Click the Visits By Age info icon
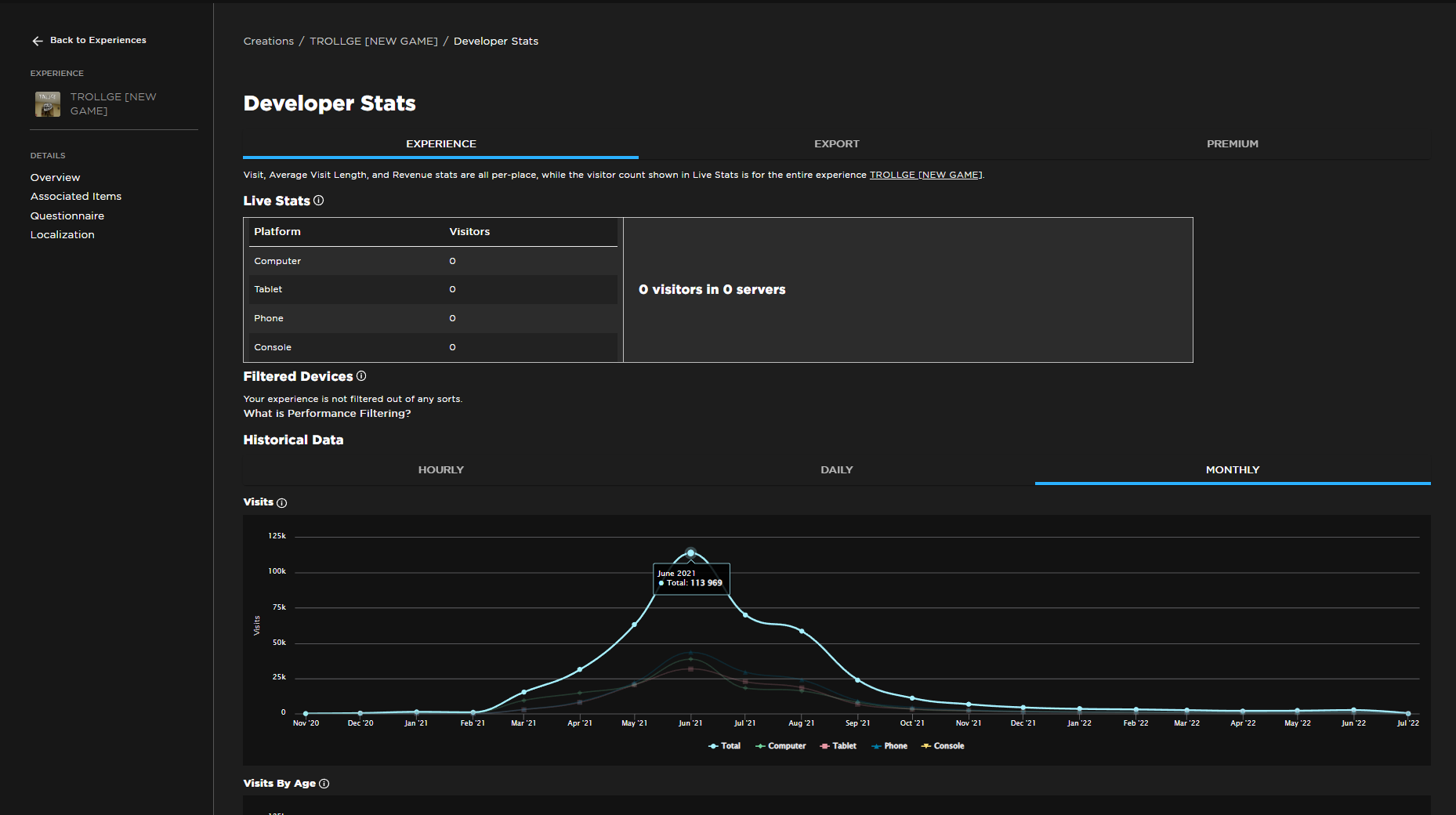1456x815 pixels. pos(324,784)
